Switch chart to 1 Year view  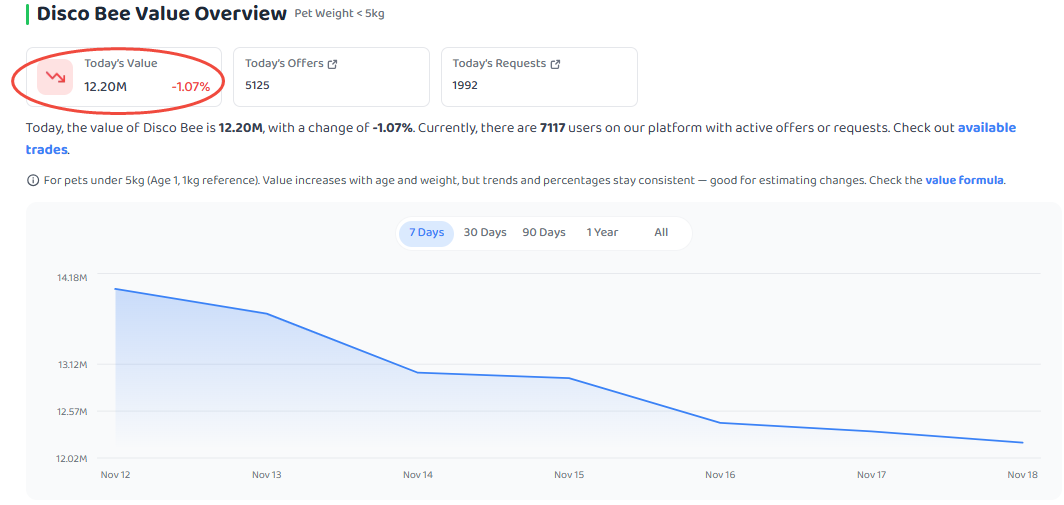coord(602,232)
